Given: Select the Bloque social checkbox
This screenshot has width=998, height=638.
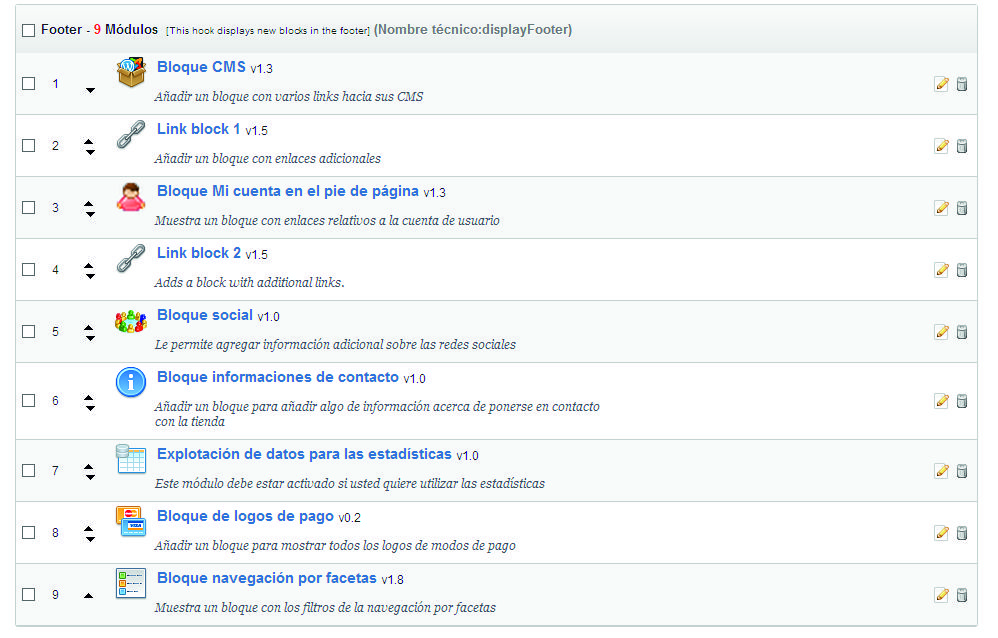Looking at the screenshot, I should click(x=29, y=332).
